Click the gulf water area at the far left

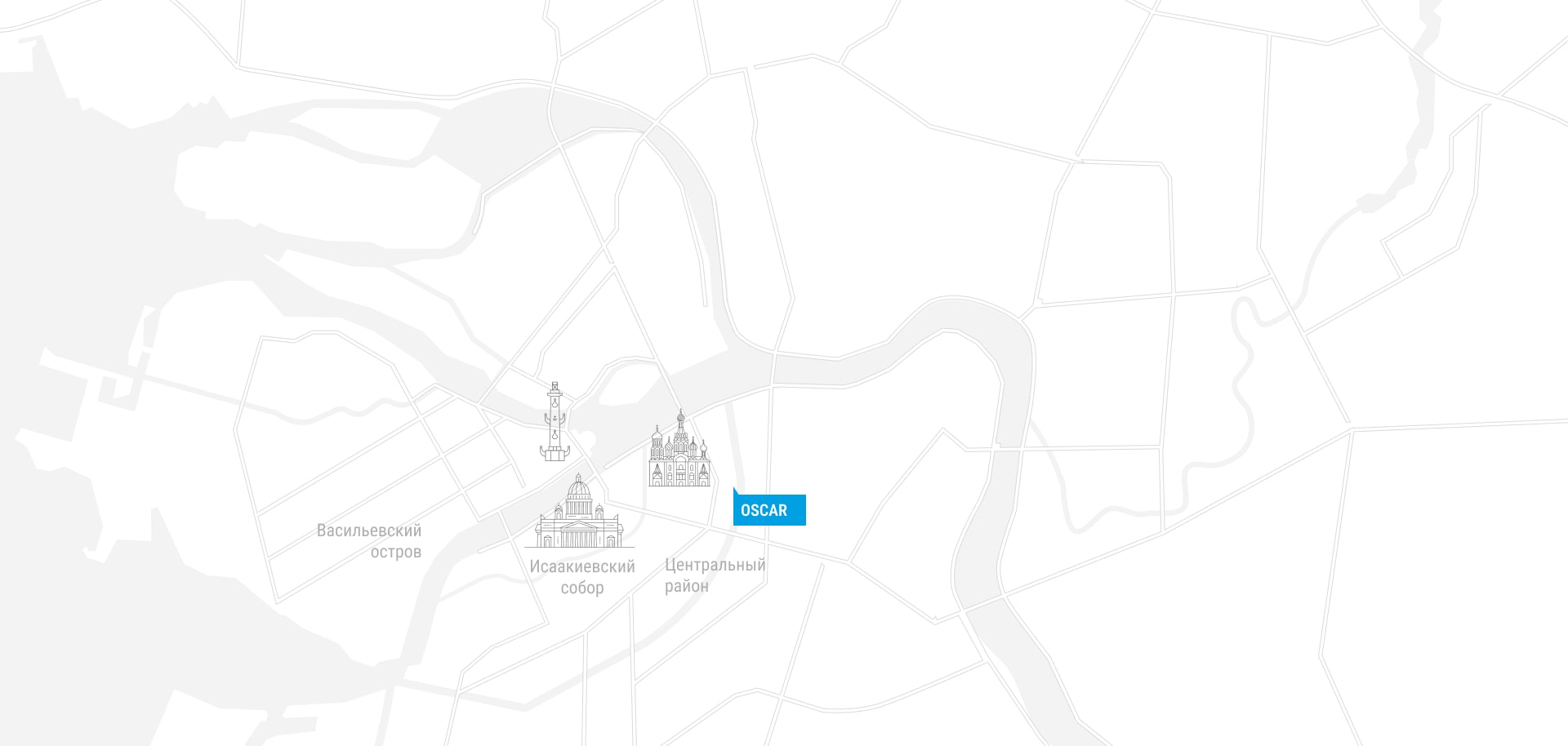tap(49, 245)
